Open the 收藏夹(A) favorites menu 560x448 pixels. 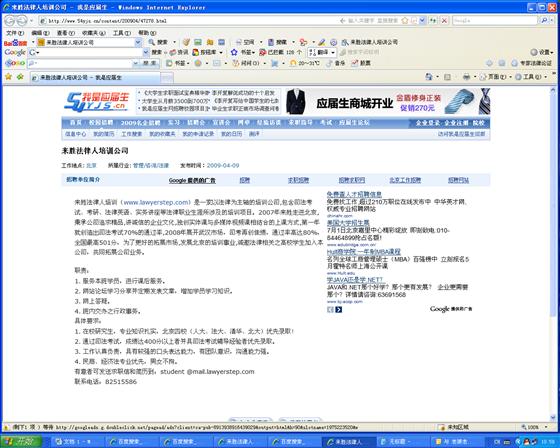(x=94, y=33)
